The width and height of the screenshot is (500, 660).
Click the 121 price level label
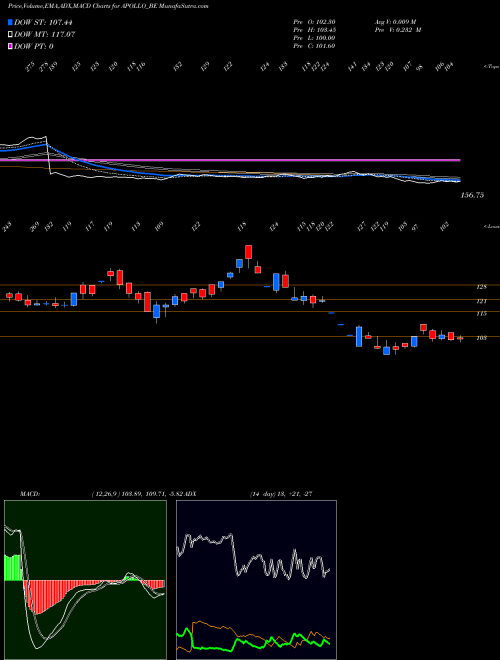coord(481,301)
